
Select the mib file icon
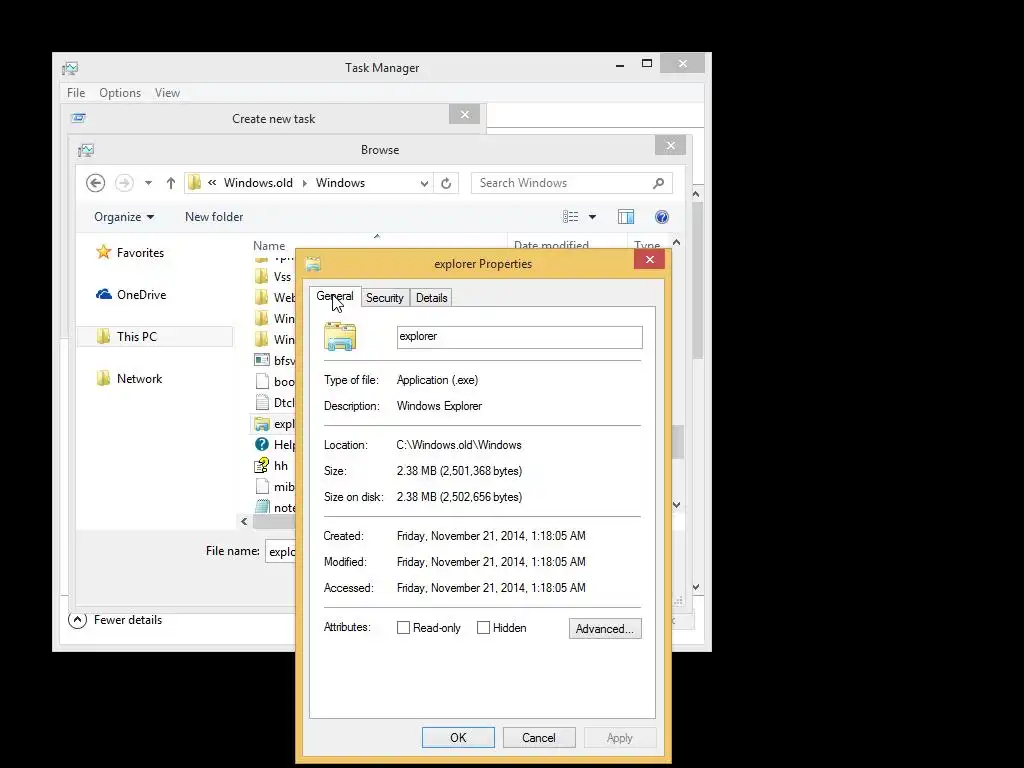click(262, 487)
